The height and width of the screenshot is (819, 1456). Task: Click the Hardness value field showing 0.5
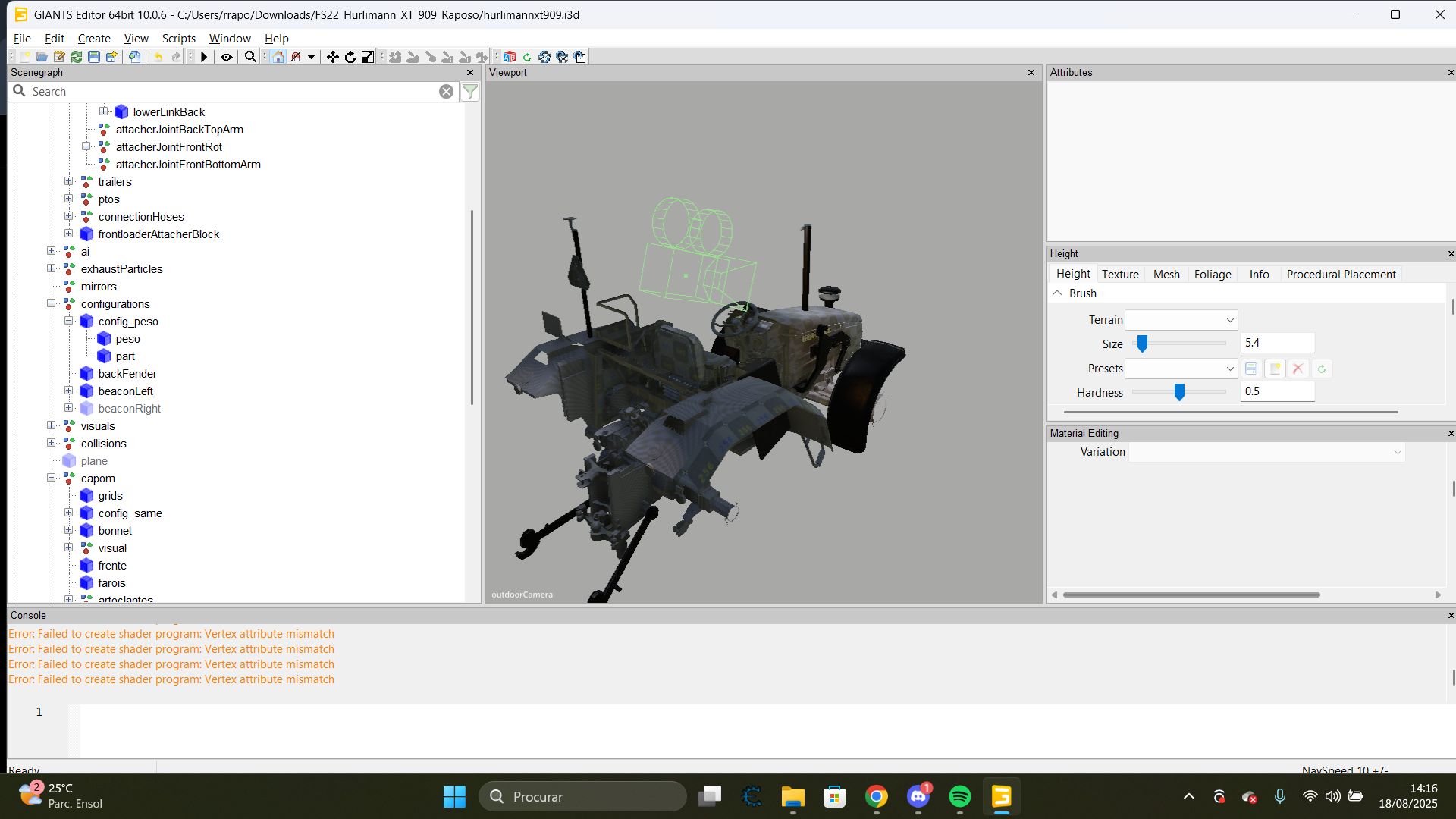[x=1277, y=392]
